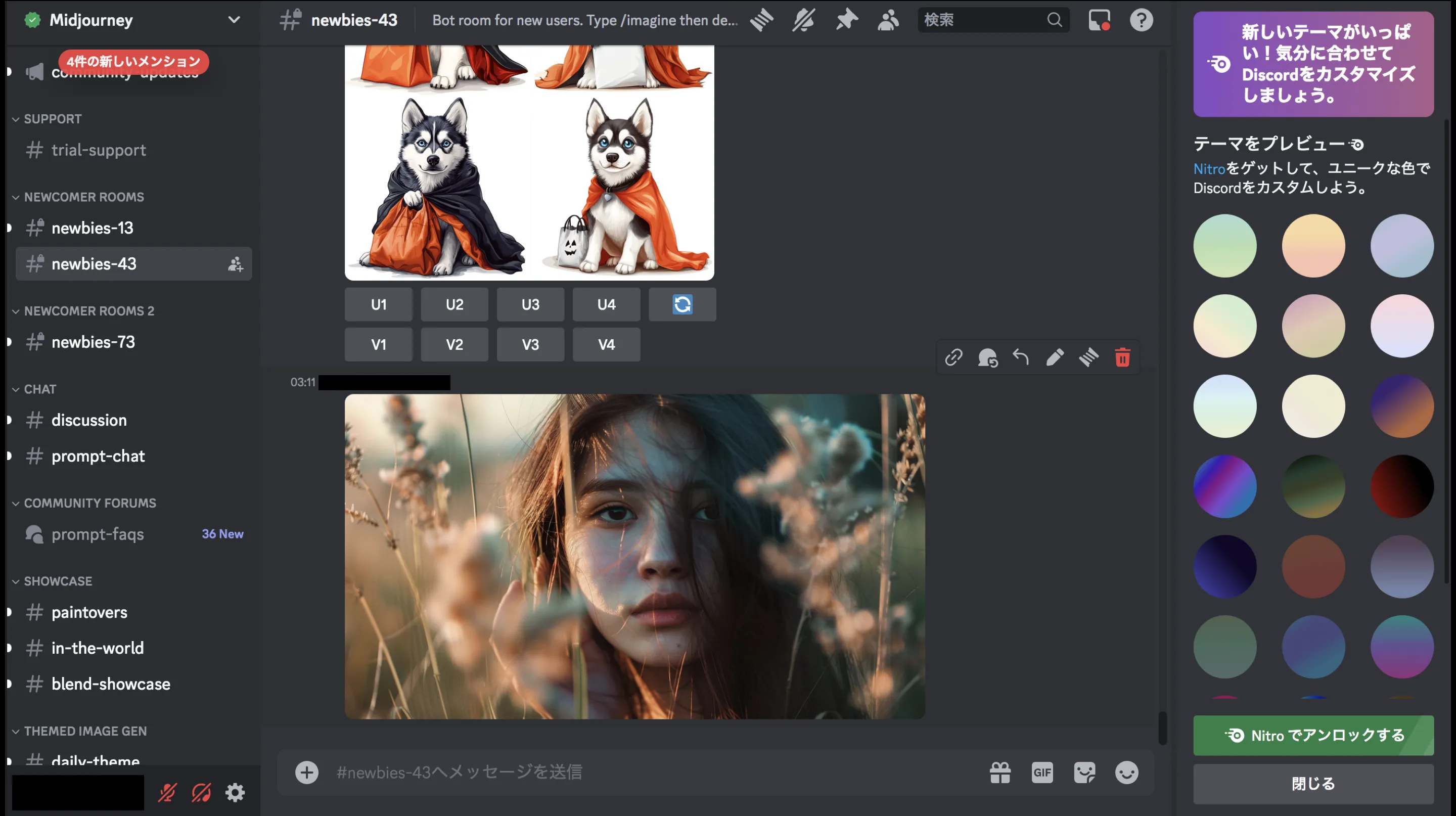Collapse the SUPPORT category
This screenshot has height=816, width=1456.
(47, 119)
